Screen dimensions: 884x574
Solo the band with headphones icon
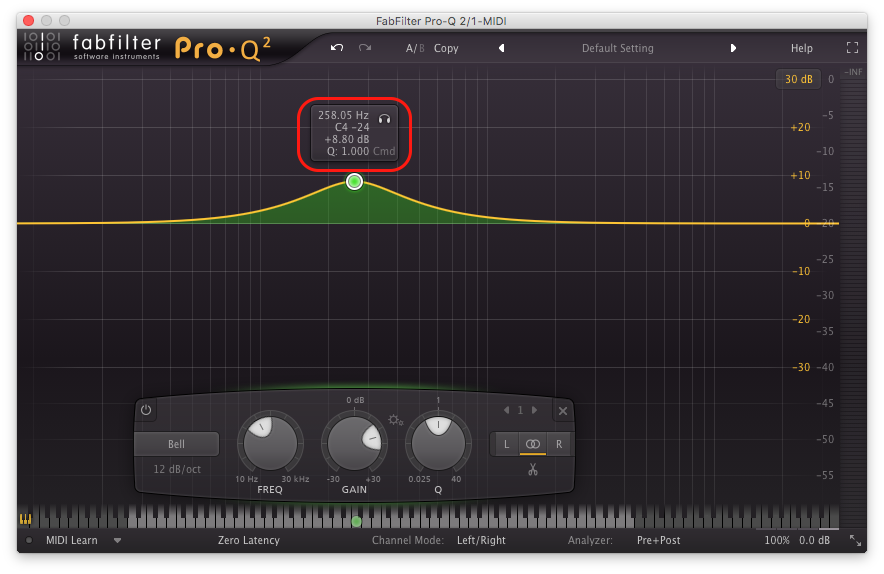pyautogui.click(x=384, y=119)
